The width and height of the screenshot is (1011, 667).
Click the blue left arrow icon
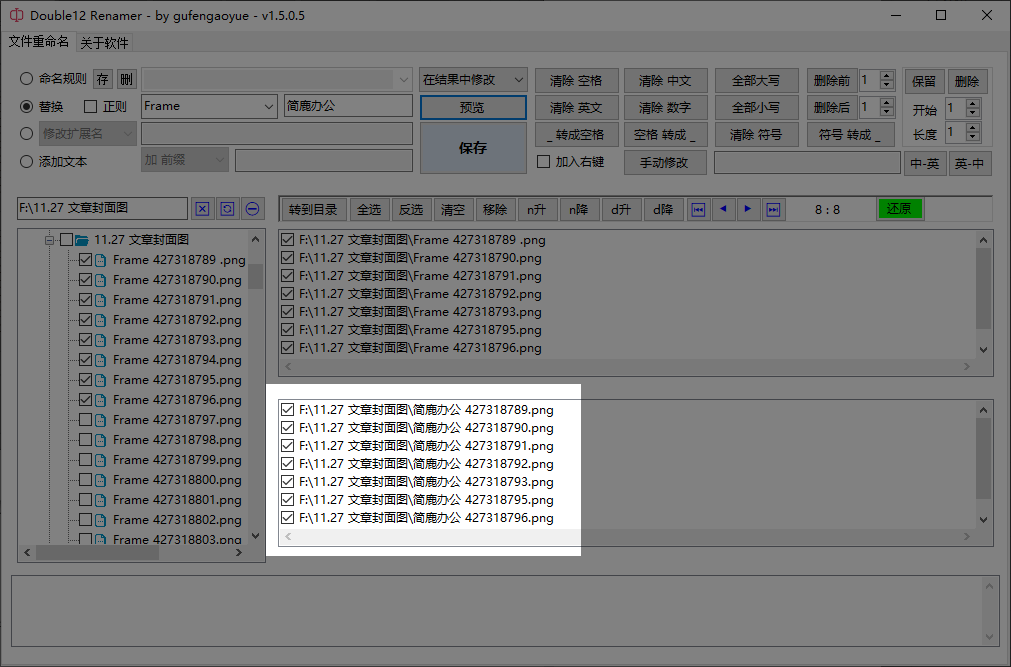[723, 210]
